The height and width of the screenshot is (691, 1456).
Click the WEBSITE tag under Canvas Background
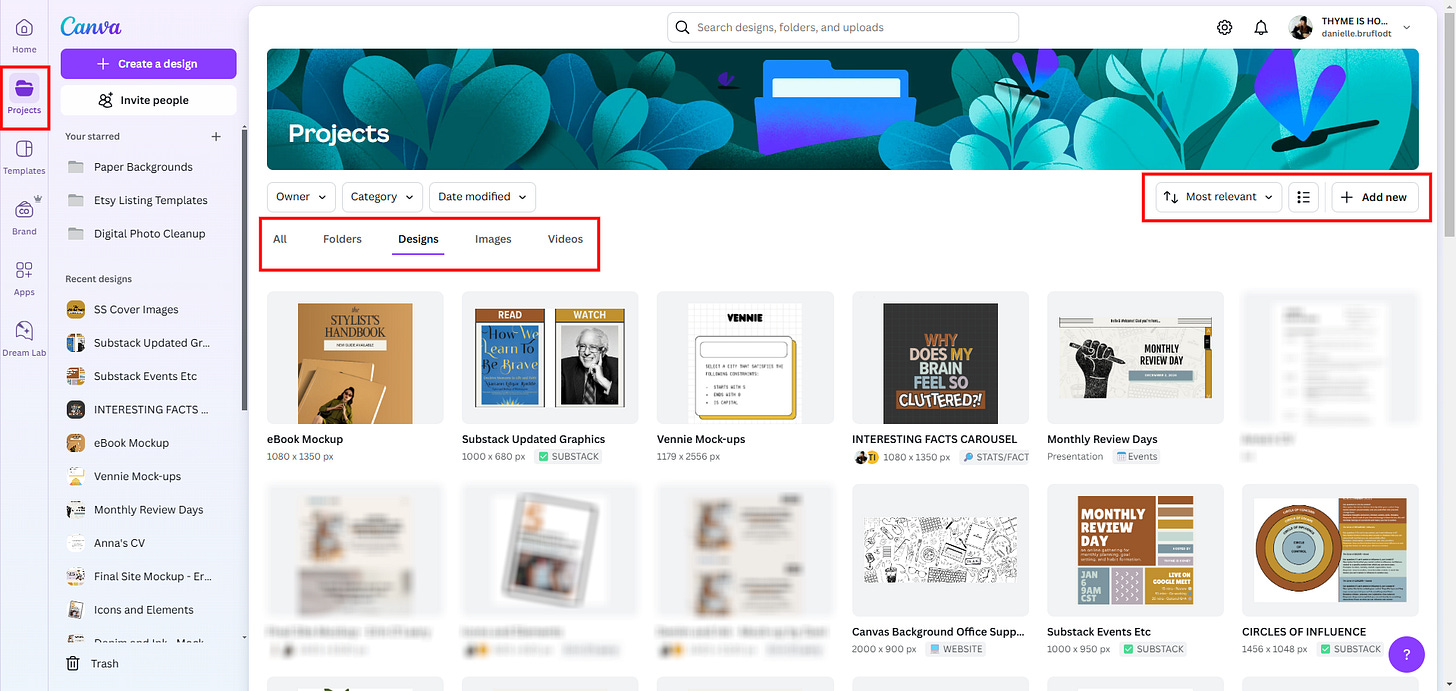(x=955, y=649)
